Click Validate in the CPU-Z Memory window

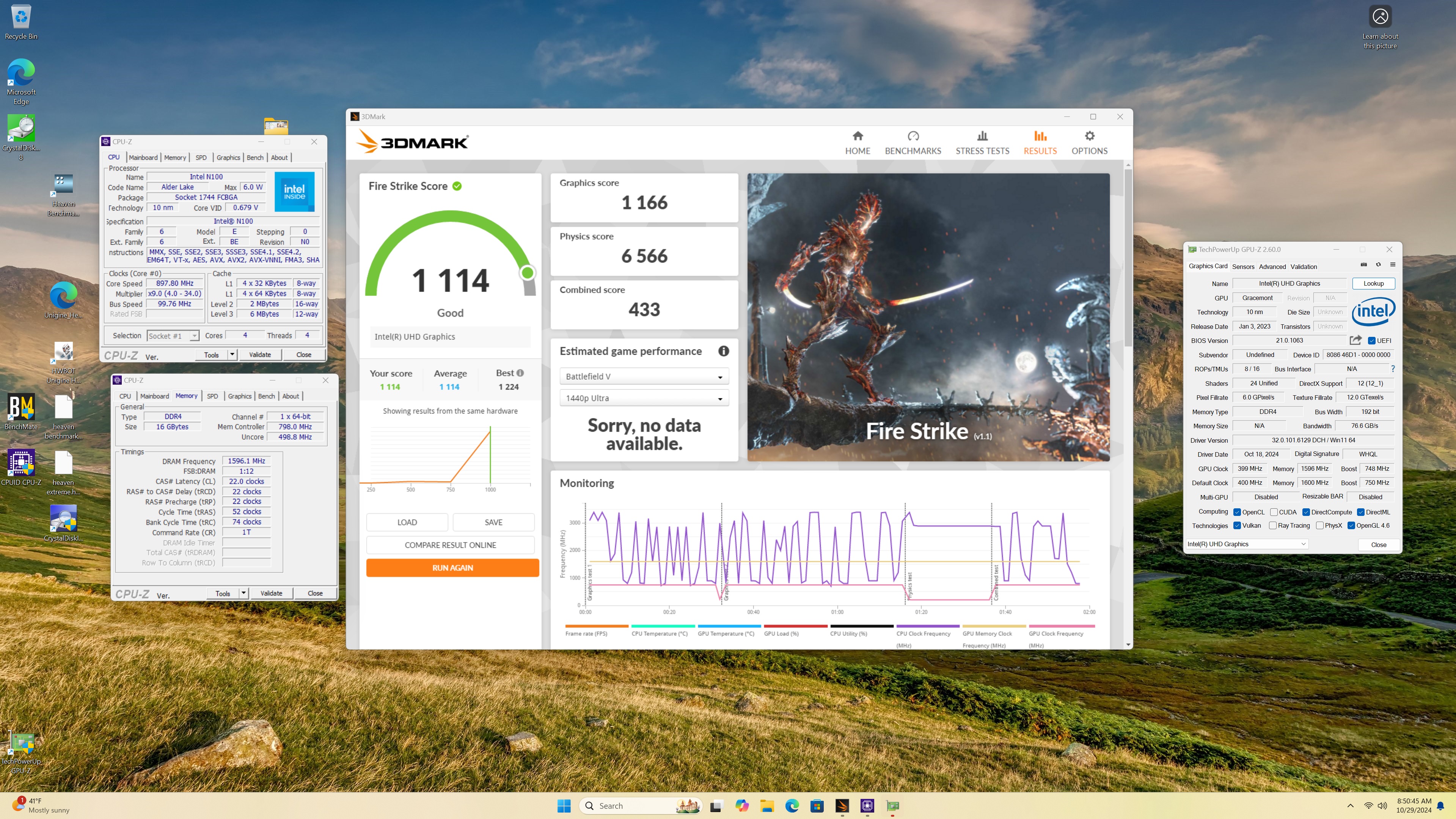click(271, 593)
